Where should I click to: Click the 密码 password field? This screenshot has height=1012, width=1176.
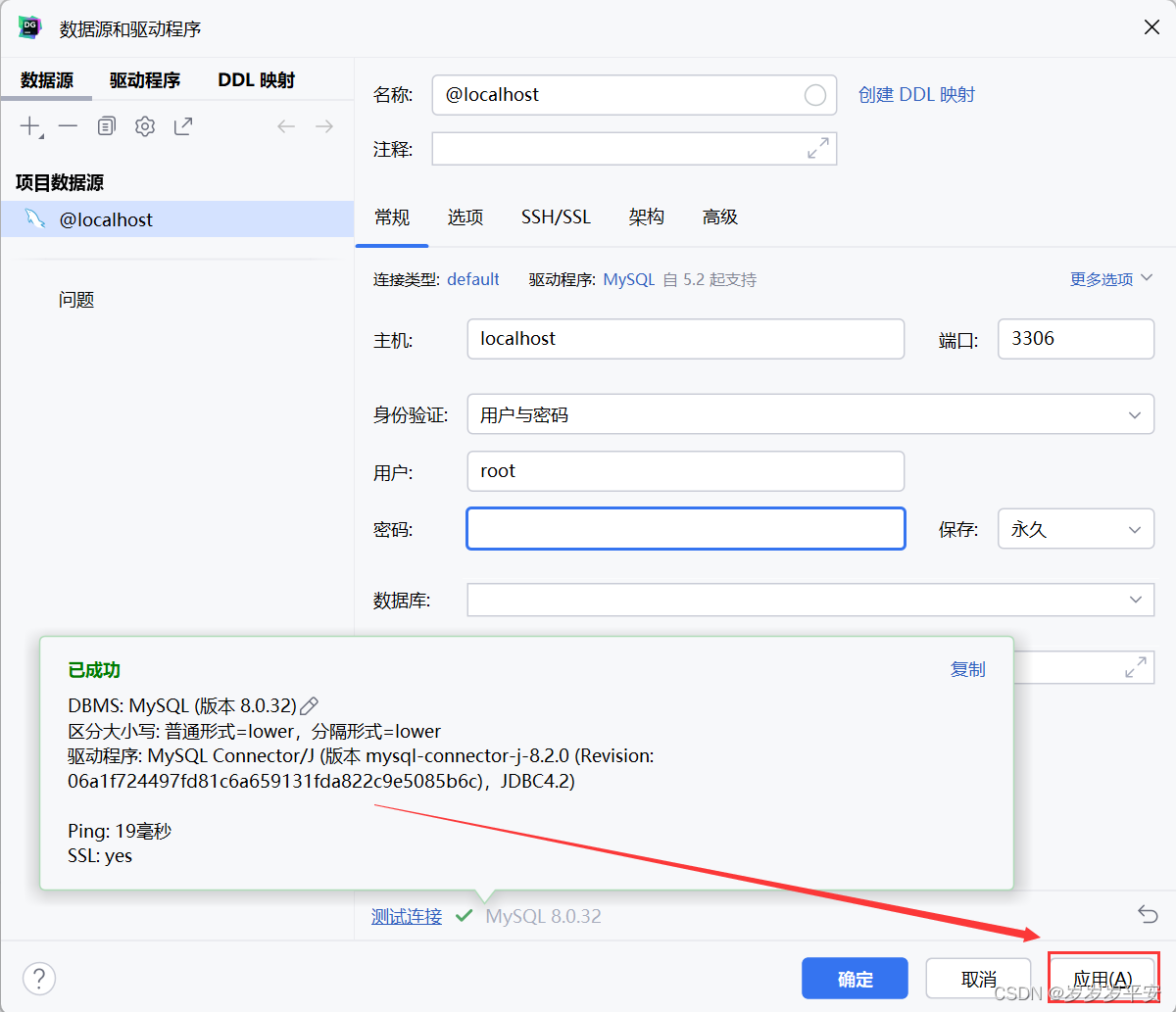[x=686, y=529]
